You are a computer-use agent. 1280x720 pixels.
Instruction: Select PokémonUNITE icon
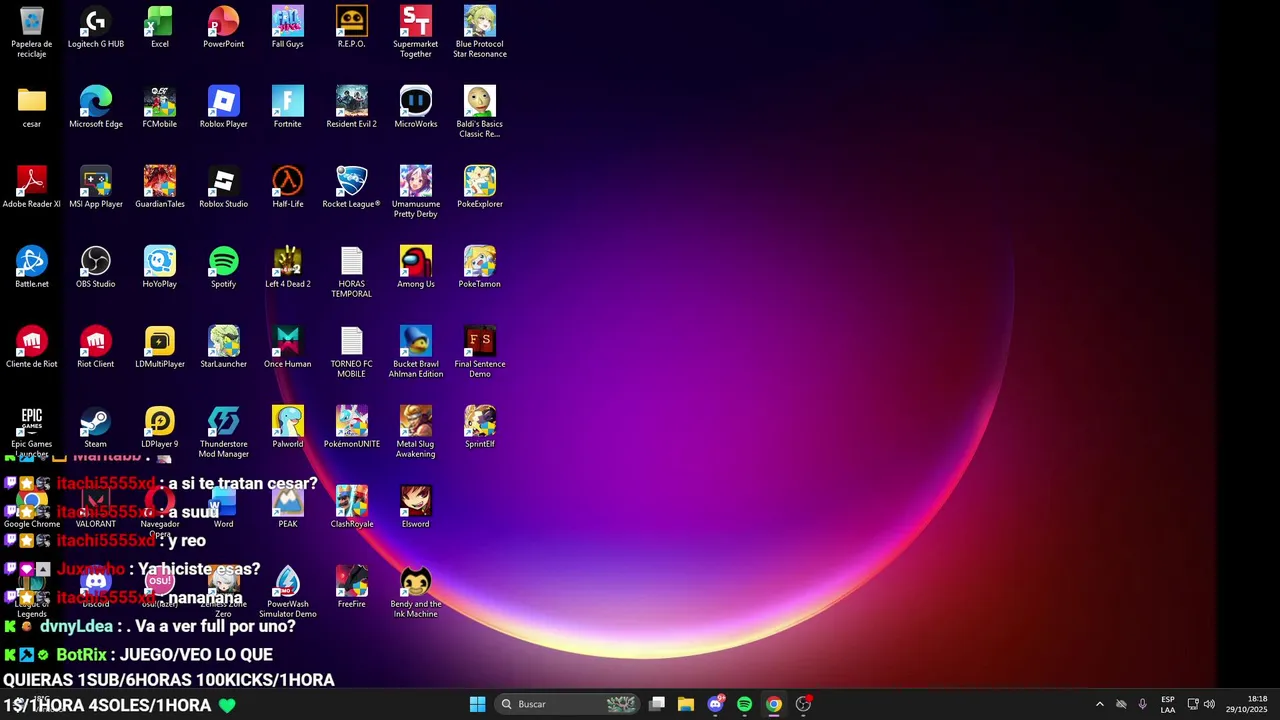(x=352, y=427)
